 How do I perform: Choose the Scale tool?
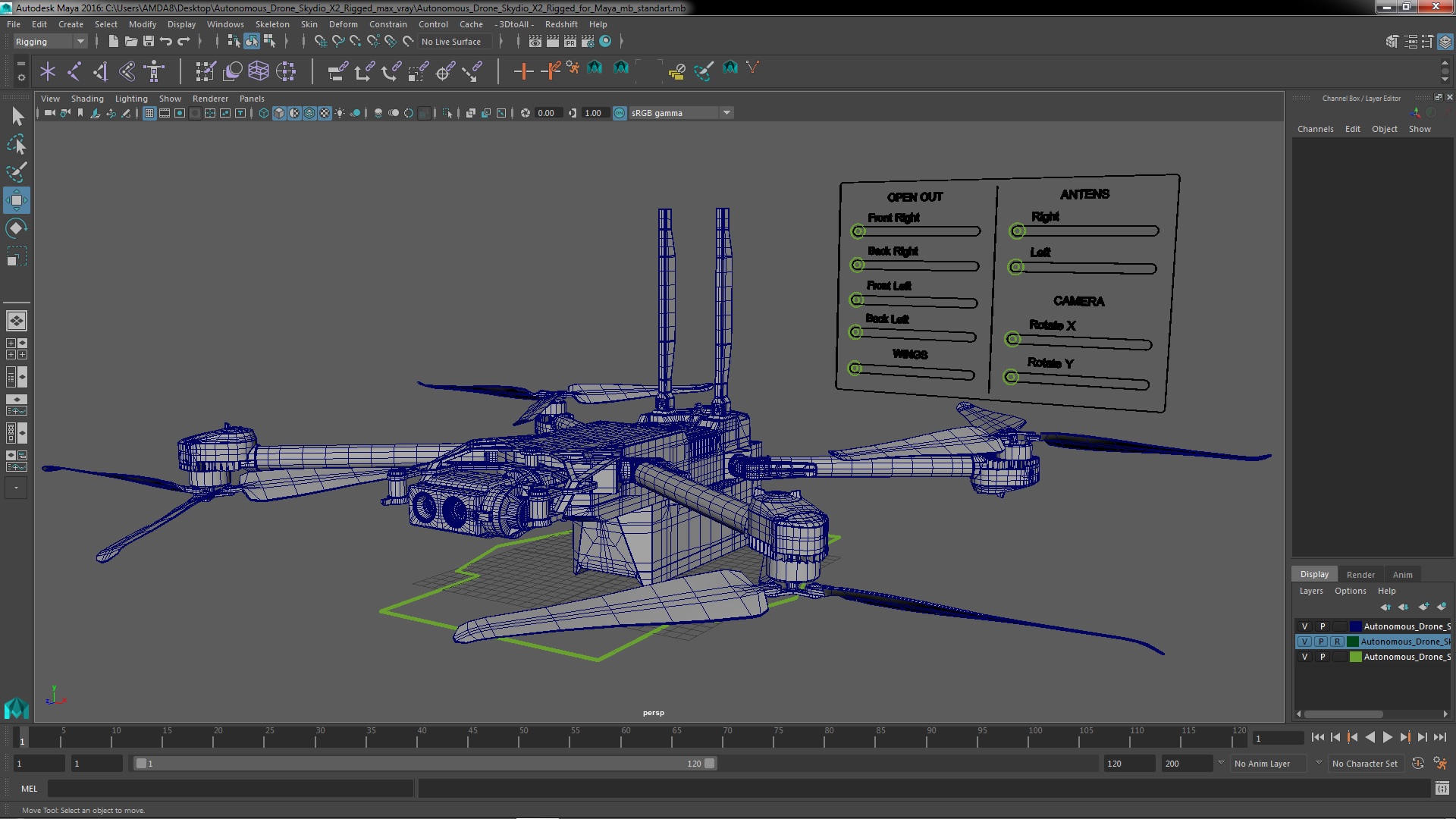click(17, 256)
